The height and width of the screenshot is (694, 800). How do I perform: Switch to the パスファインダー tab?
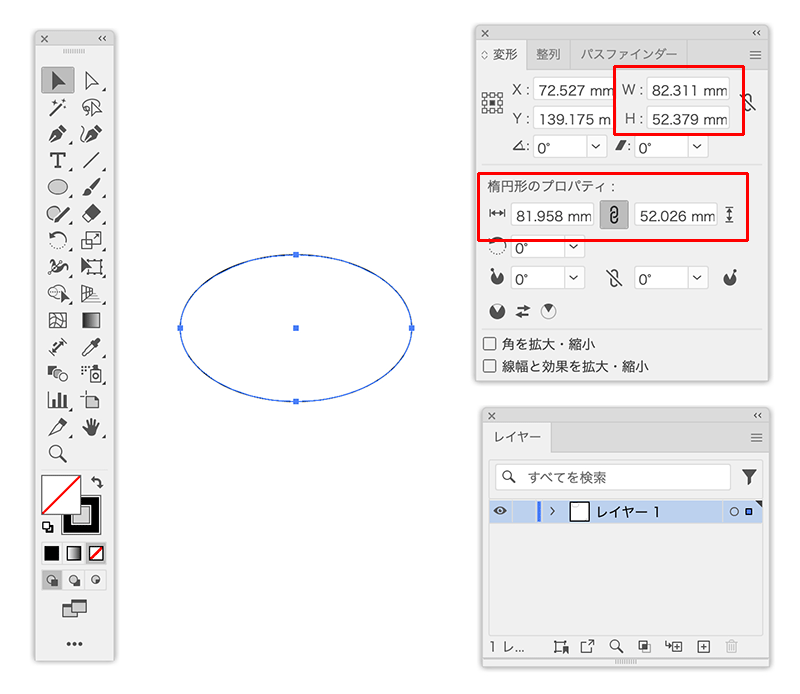pyautogui.click(x=629, y=54)
